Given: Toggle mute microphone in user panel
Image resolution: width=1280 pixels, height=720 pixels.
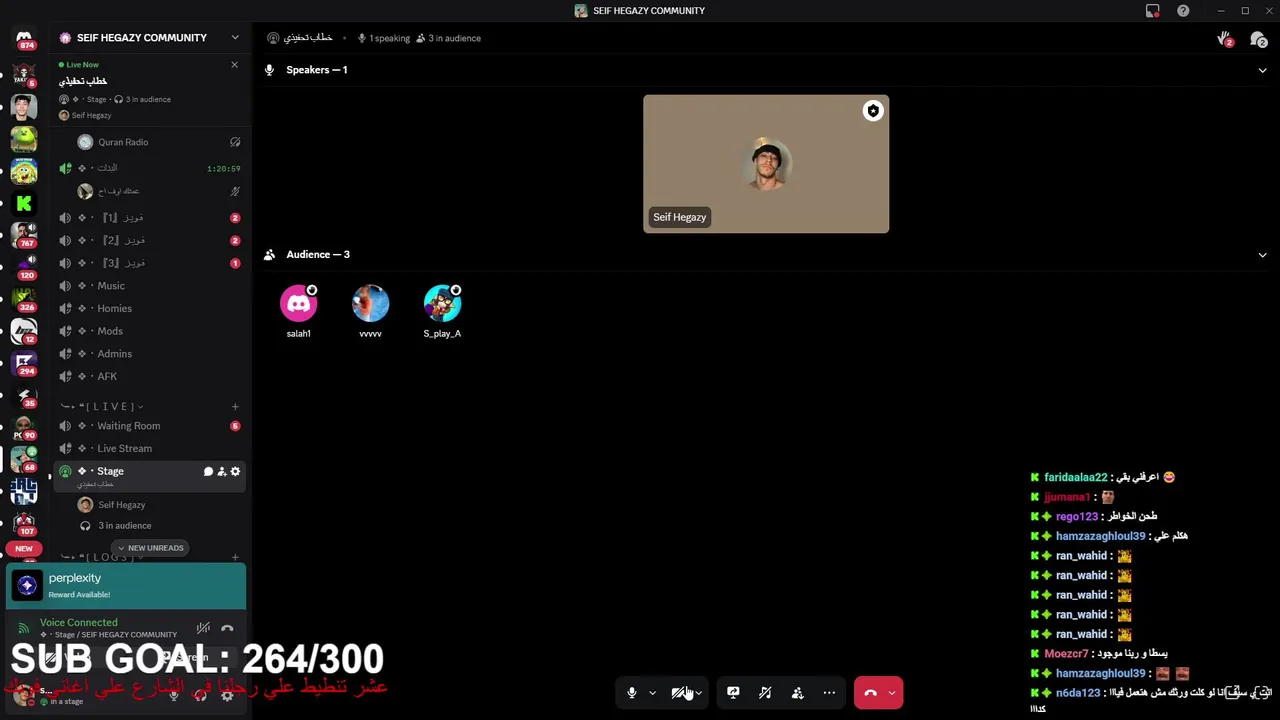Looking at the screenshot, I should pyautogui.click(x=173, y=696).
